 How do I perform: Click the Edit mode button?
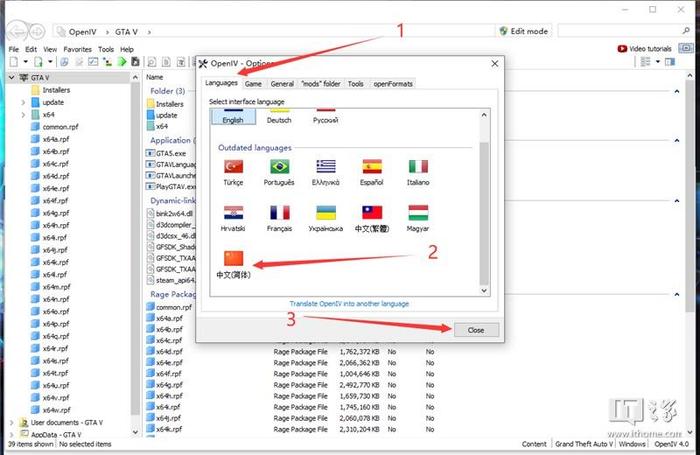point(524,31)
